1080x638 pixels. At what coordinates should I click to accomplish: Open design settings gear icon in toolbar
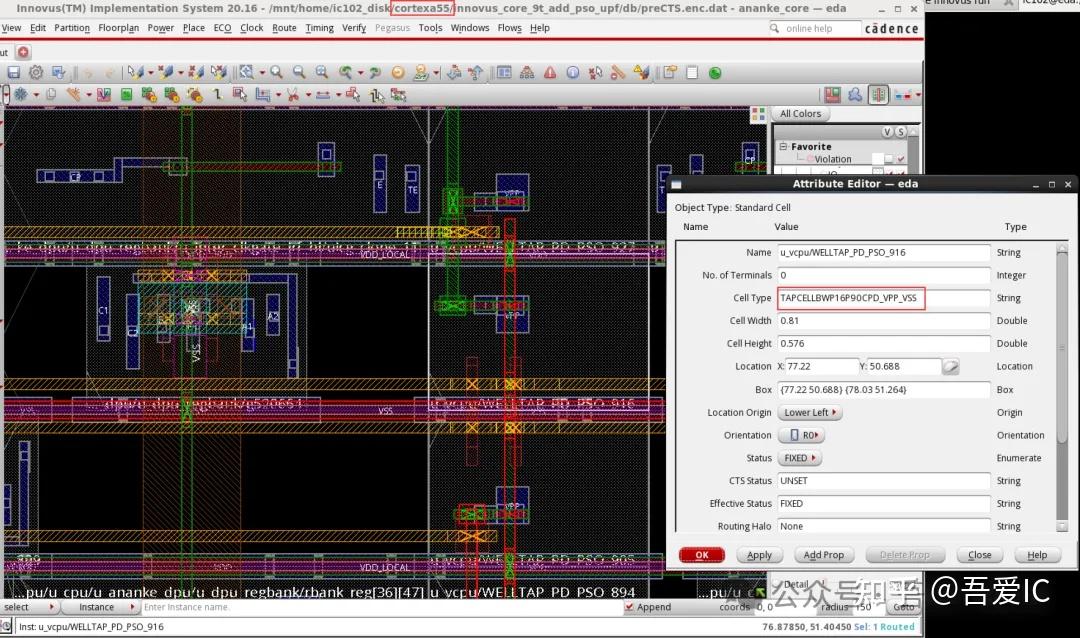(36, 73)
